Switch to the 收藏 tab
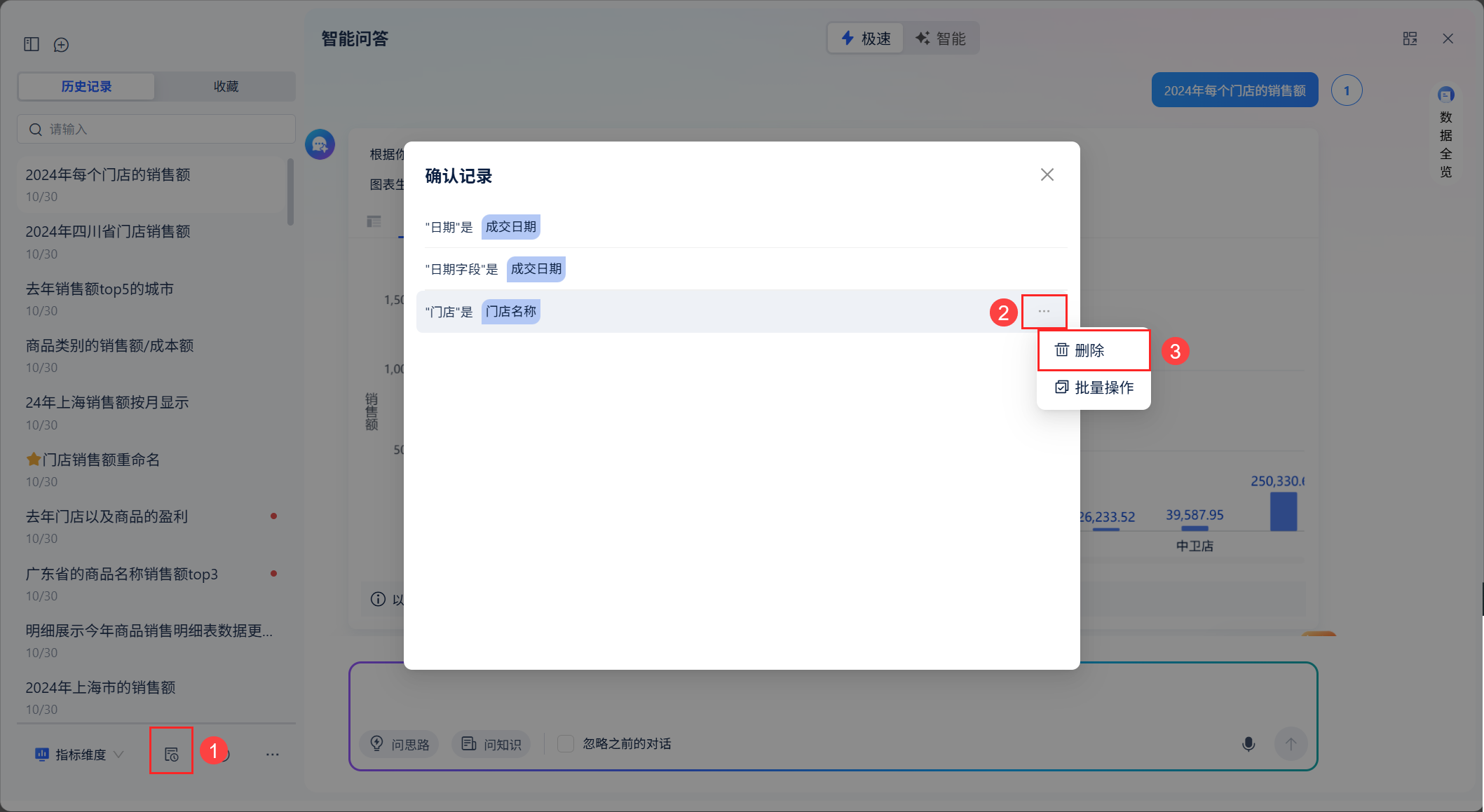The image size is (1484, 812). coord(226,86)
